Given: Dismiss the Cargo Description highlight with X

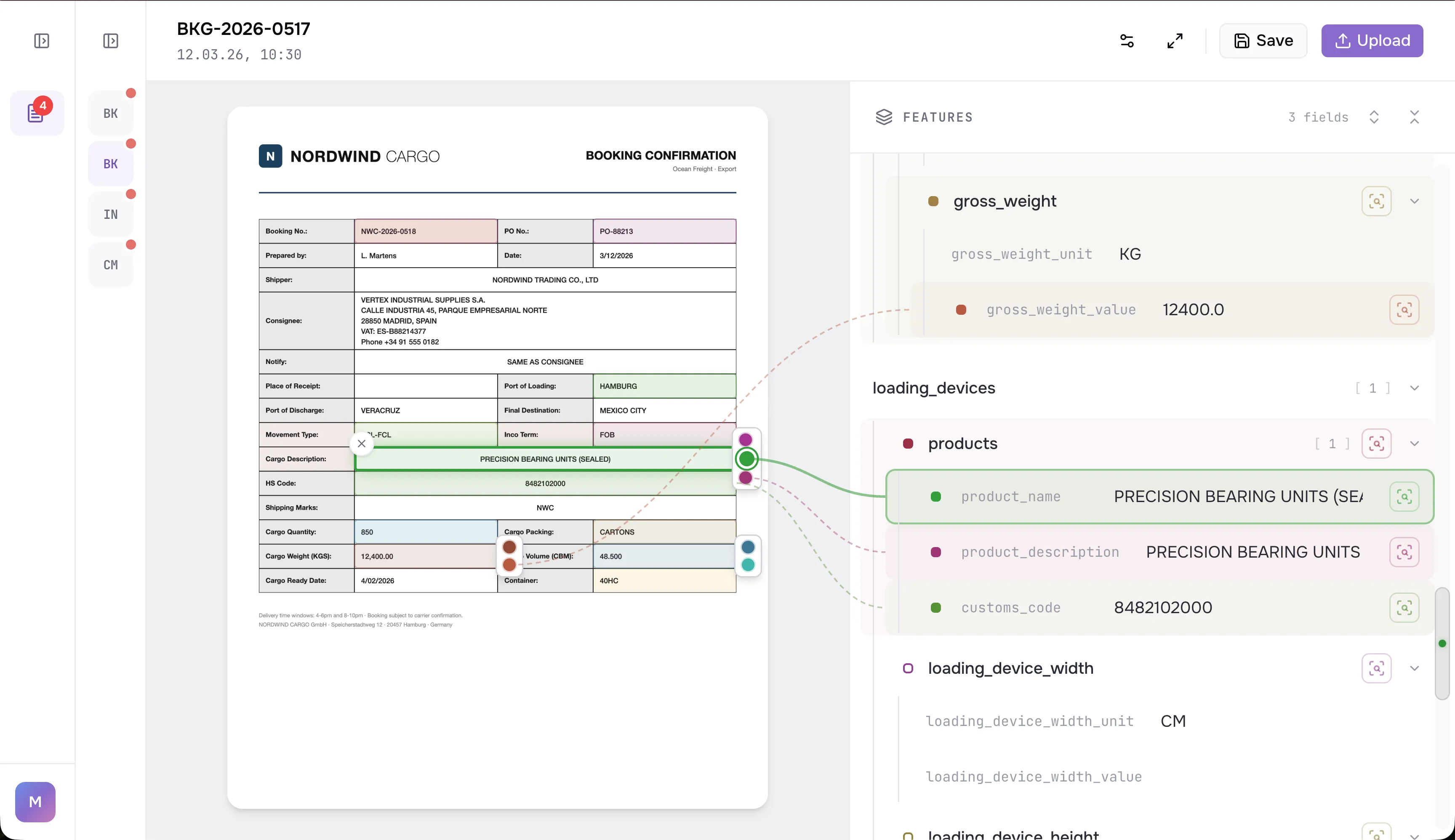Looking at the screenshot, I should tap(362, 444).
